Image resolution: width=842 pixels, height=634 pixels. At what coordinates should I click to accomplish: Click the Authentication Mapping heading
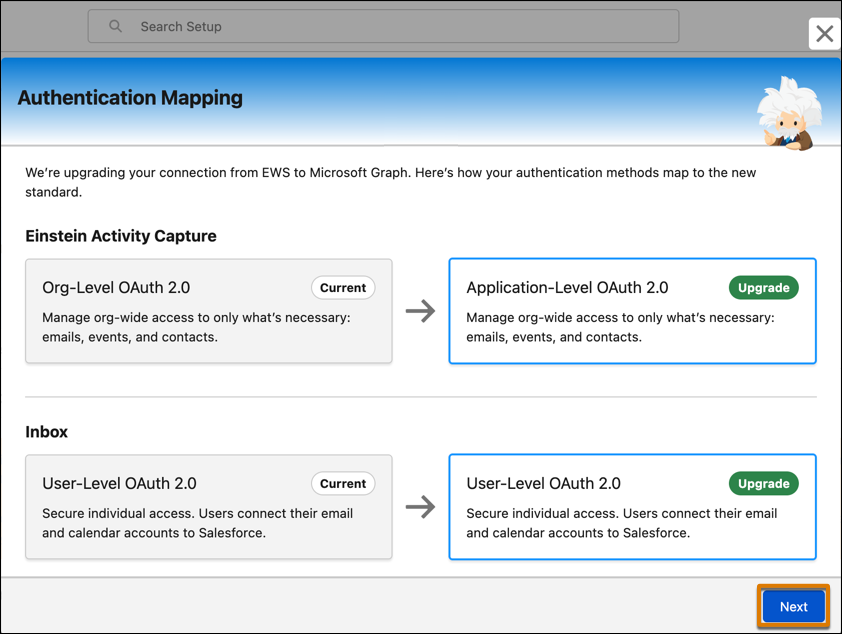tap(130, 98)
